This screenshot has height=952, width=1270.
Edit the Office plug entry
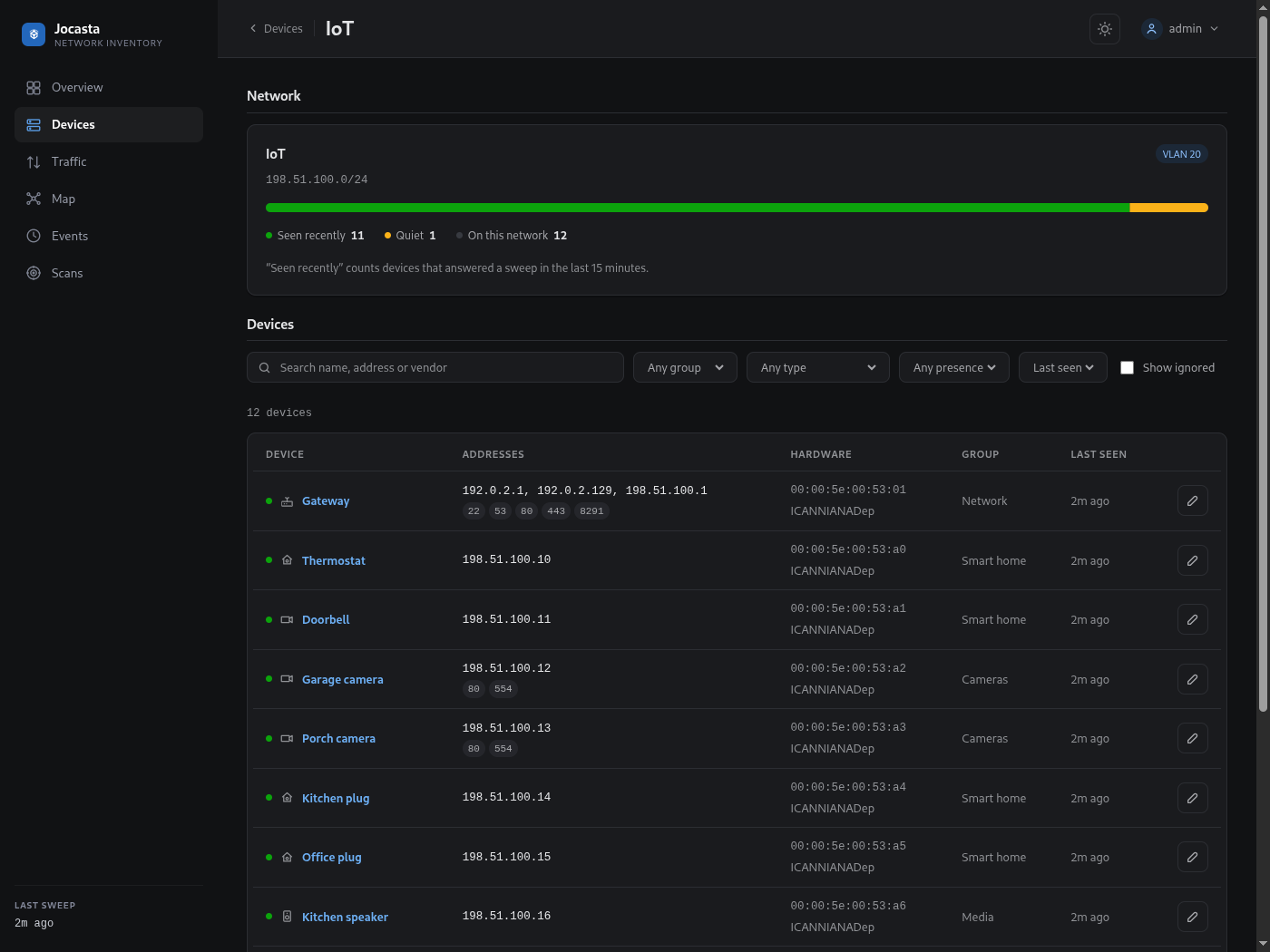[1193, 857]
